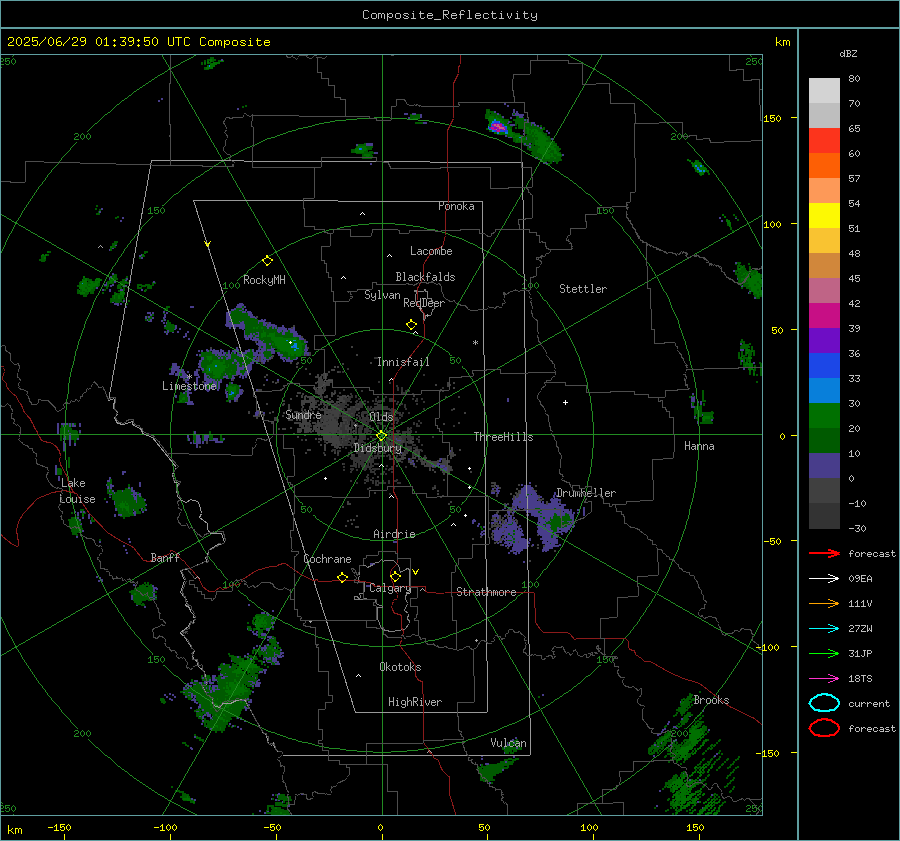Click the cyan current ellipse icon
Viewport: 900px width, 841px height.
(x=824, y=703)
